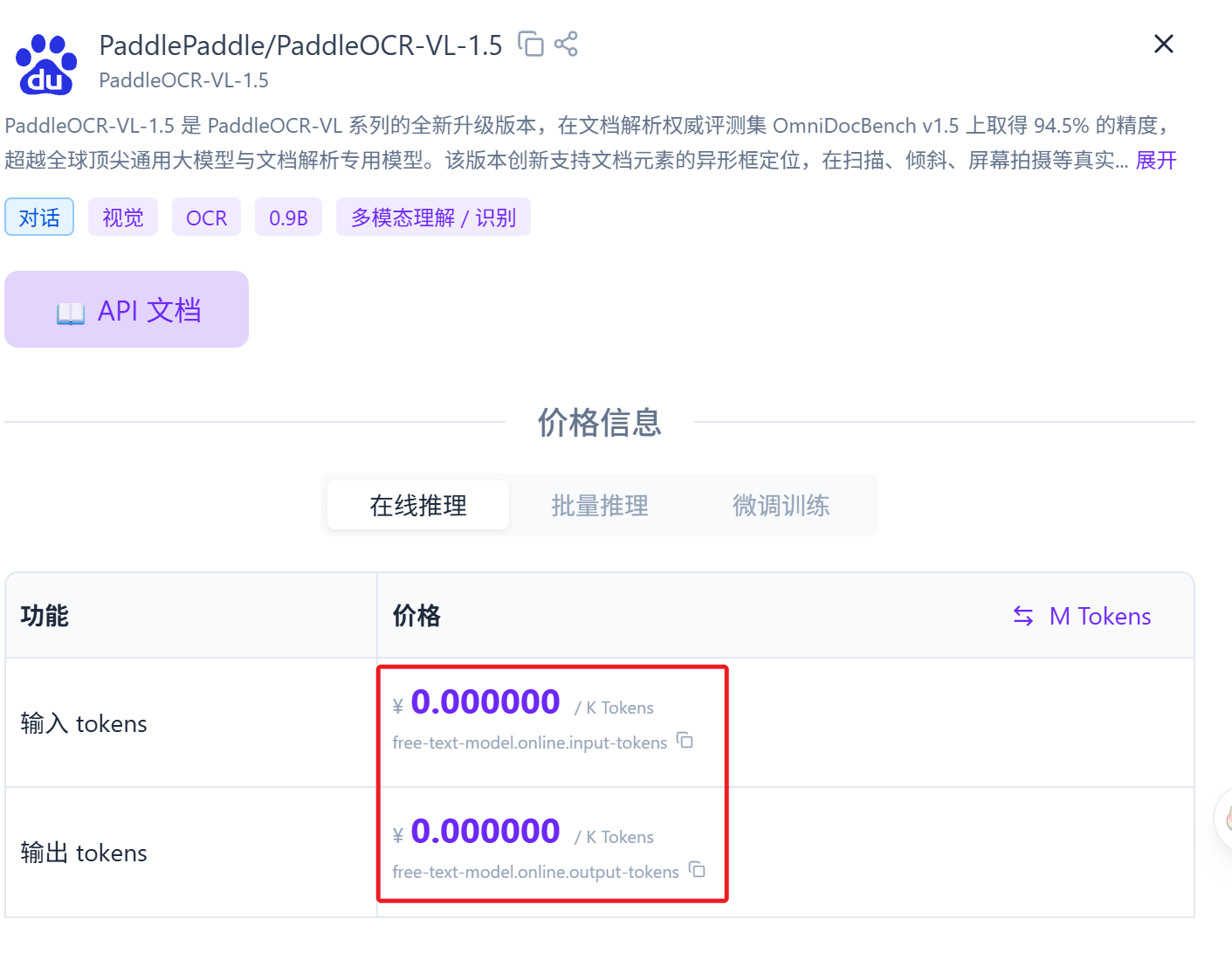Open the API 文档 button
The width and height of the screenshot is (1232, 960).
[127, 309]
